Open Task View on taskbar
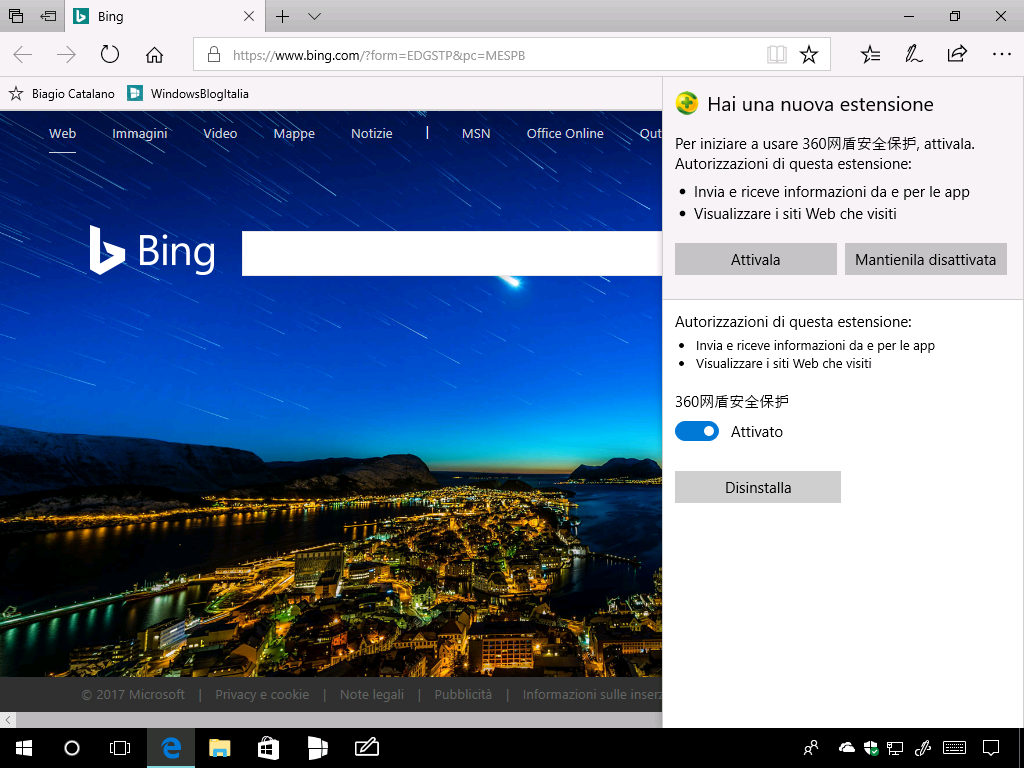This screenshot has width=1024, height=768. [x=120, y=748]
